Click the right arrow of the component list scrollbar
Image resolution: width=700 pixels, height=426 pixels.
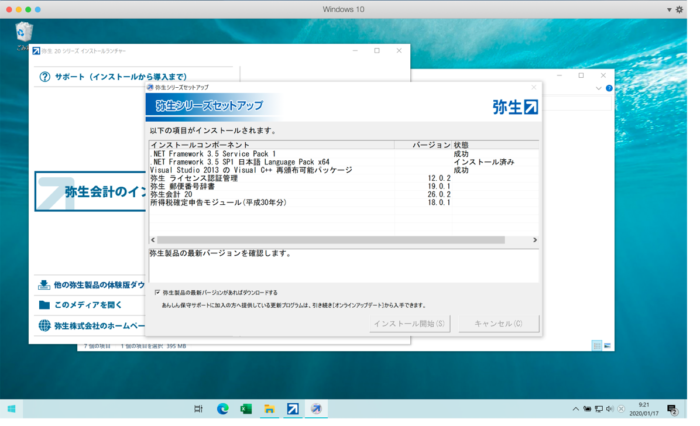tap(535, 240)
